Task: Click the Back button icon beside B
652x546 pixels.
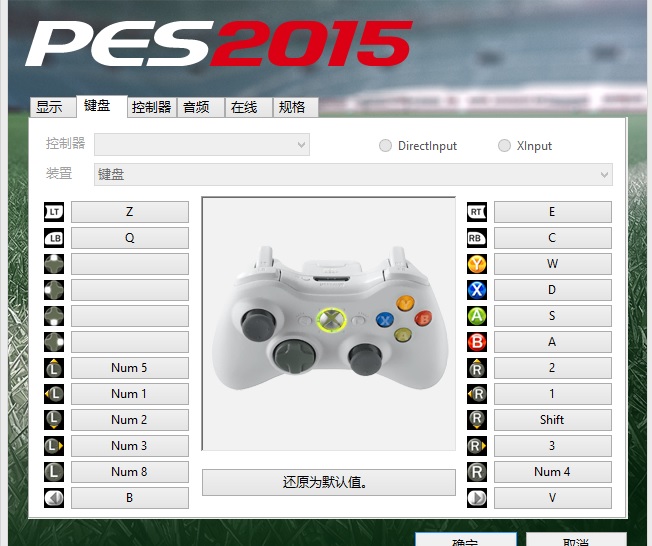Action: [x=54, y=498]
